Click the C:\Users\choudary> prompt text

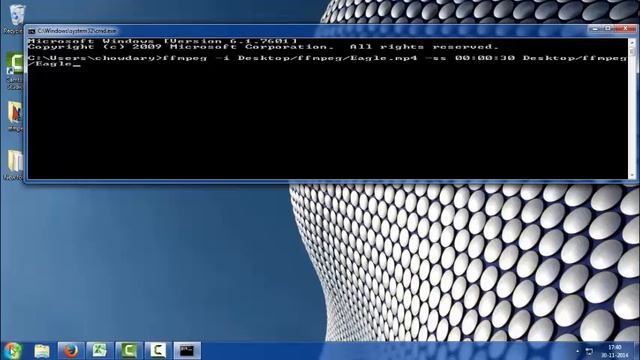point(95,58)
